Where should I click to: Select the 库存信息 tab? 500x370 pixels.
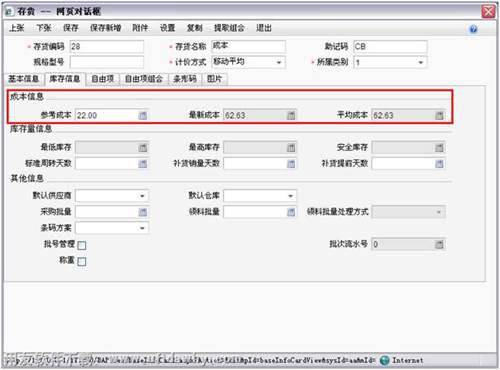pos(65,79)
